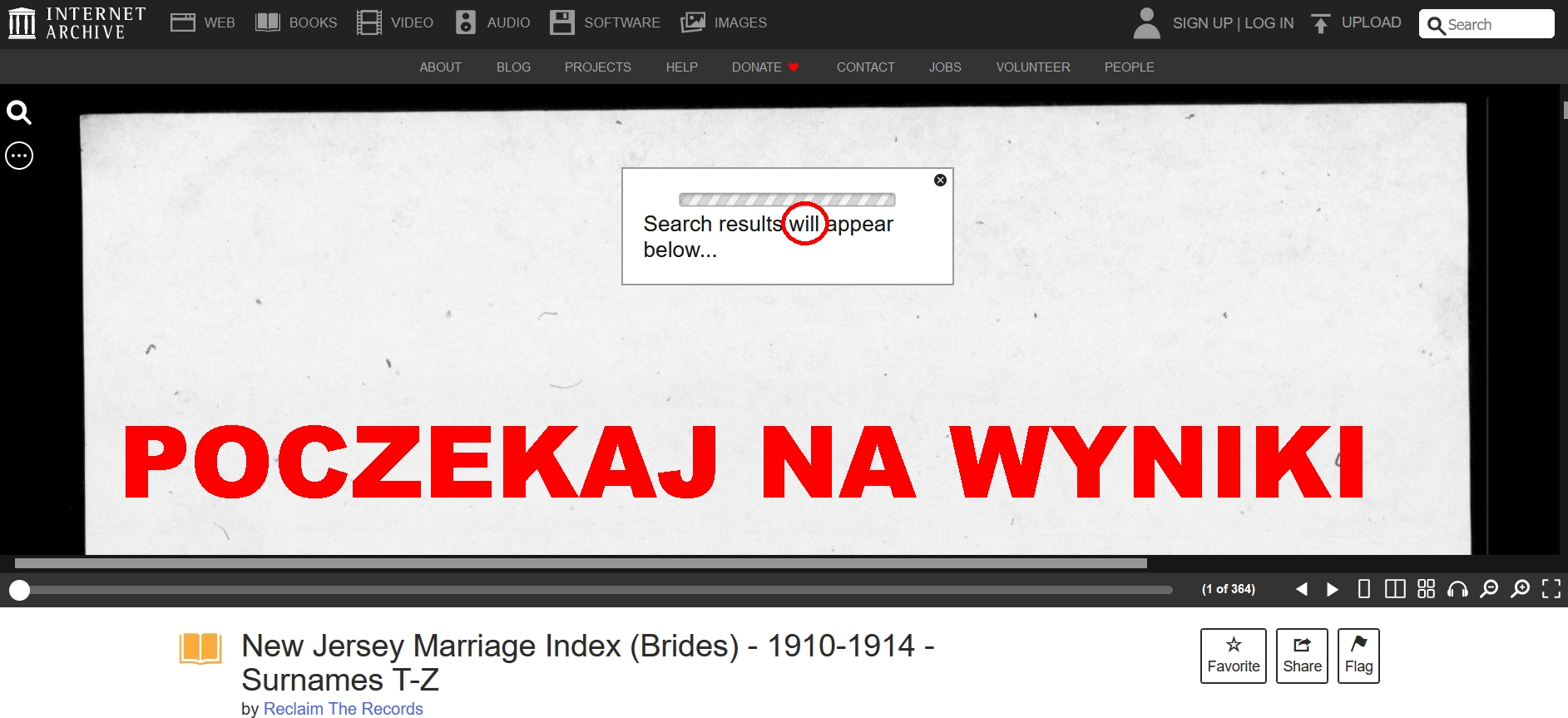Viewport: 1568px width, 718px height.
Task: Open the Audio media section
Action: [x=493, y=22]
